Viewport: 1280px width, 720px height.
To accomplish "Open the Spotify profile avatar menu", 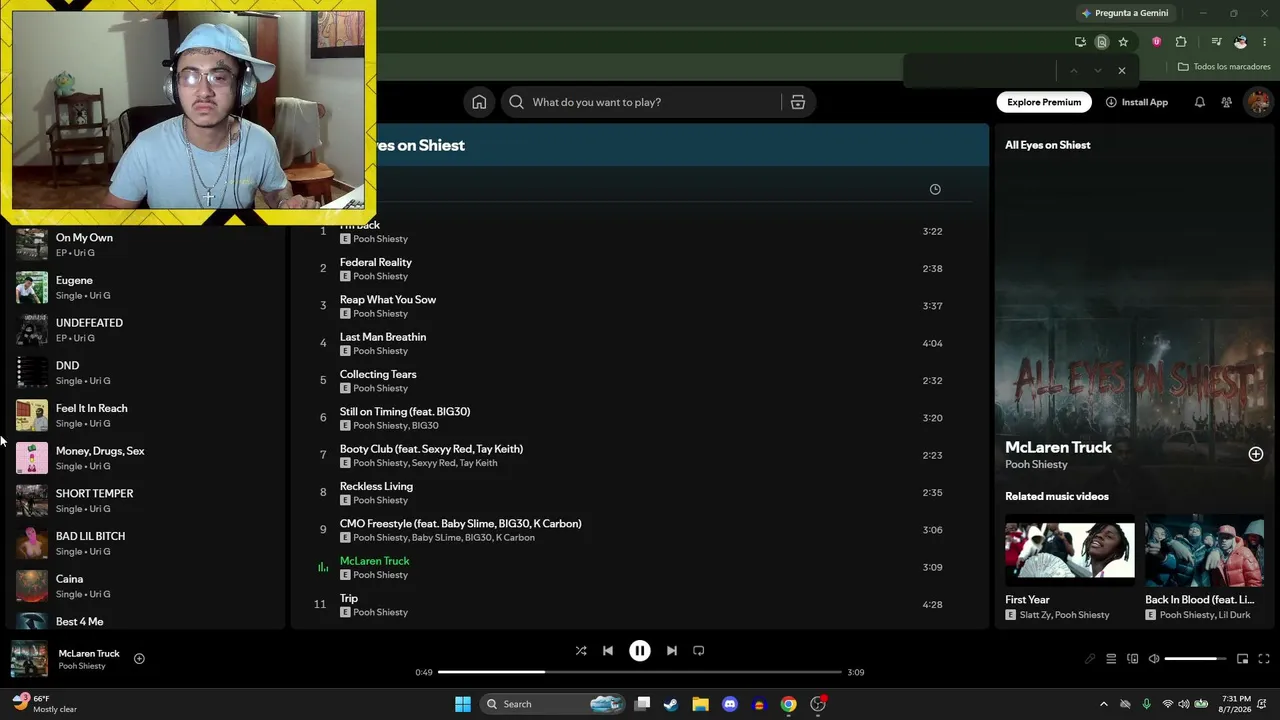I will coord(1258,102).
